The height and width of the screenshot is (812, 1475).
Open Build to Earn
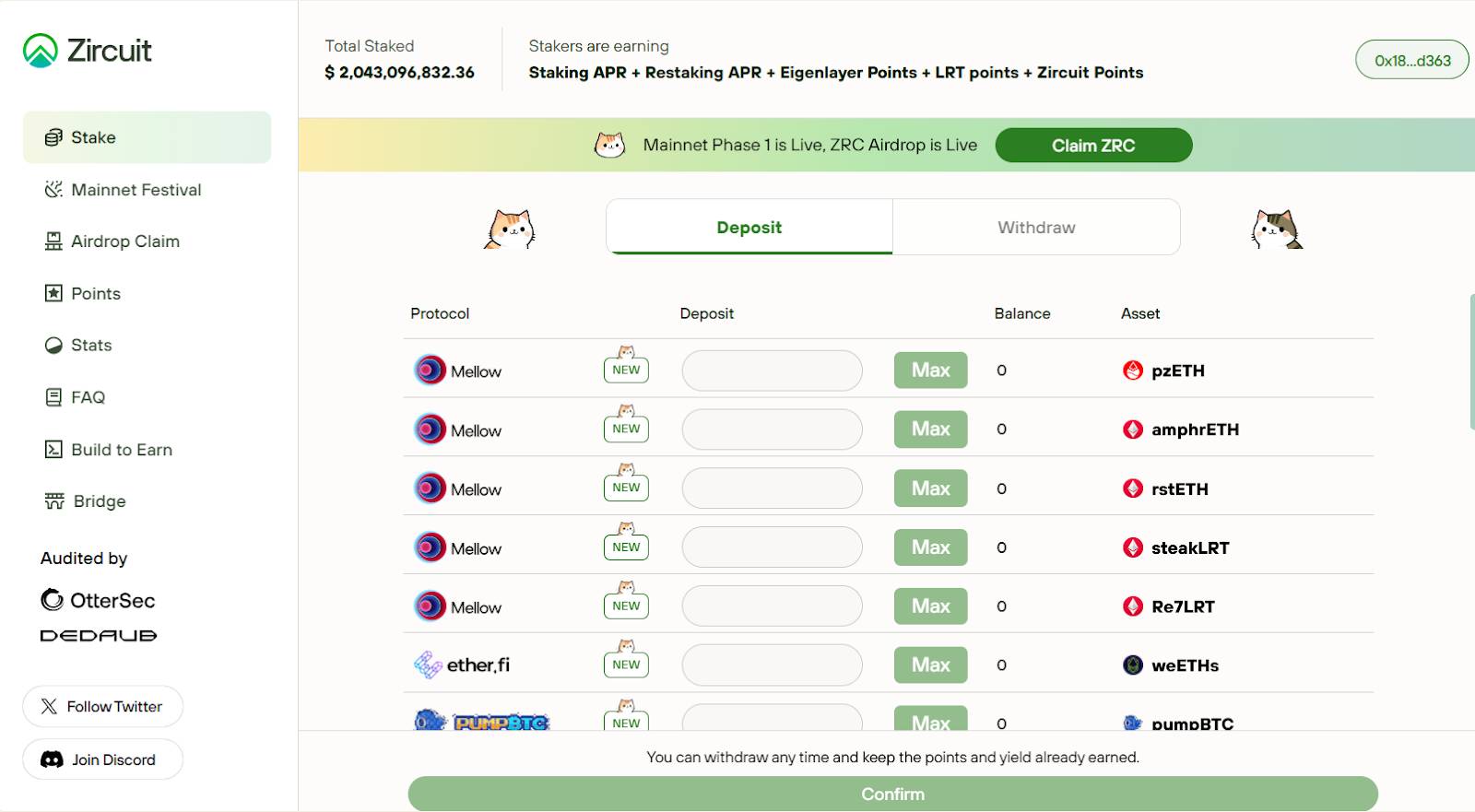pos(108,450)
